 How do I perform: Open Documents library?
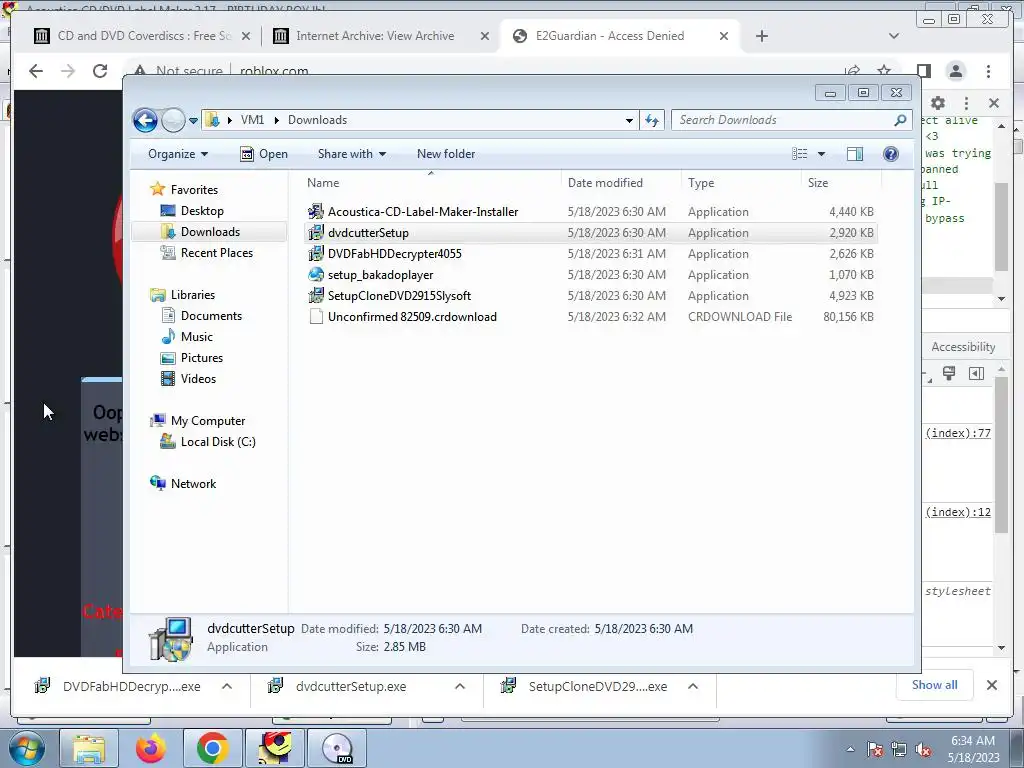pos(211,316)
